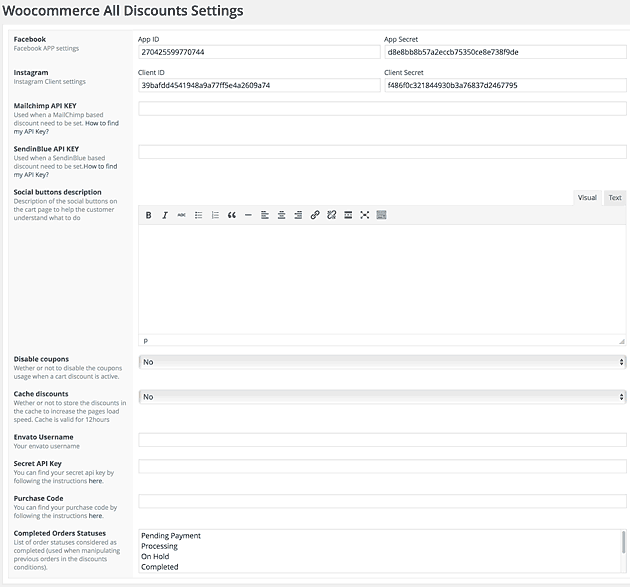The width and height of the screenshot is (630, 587).
Task: Focus the Purchase Code field
Action: 382,501
